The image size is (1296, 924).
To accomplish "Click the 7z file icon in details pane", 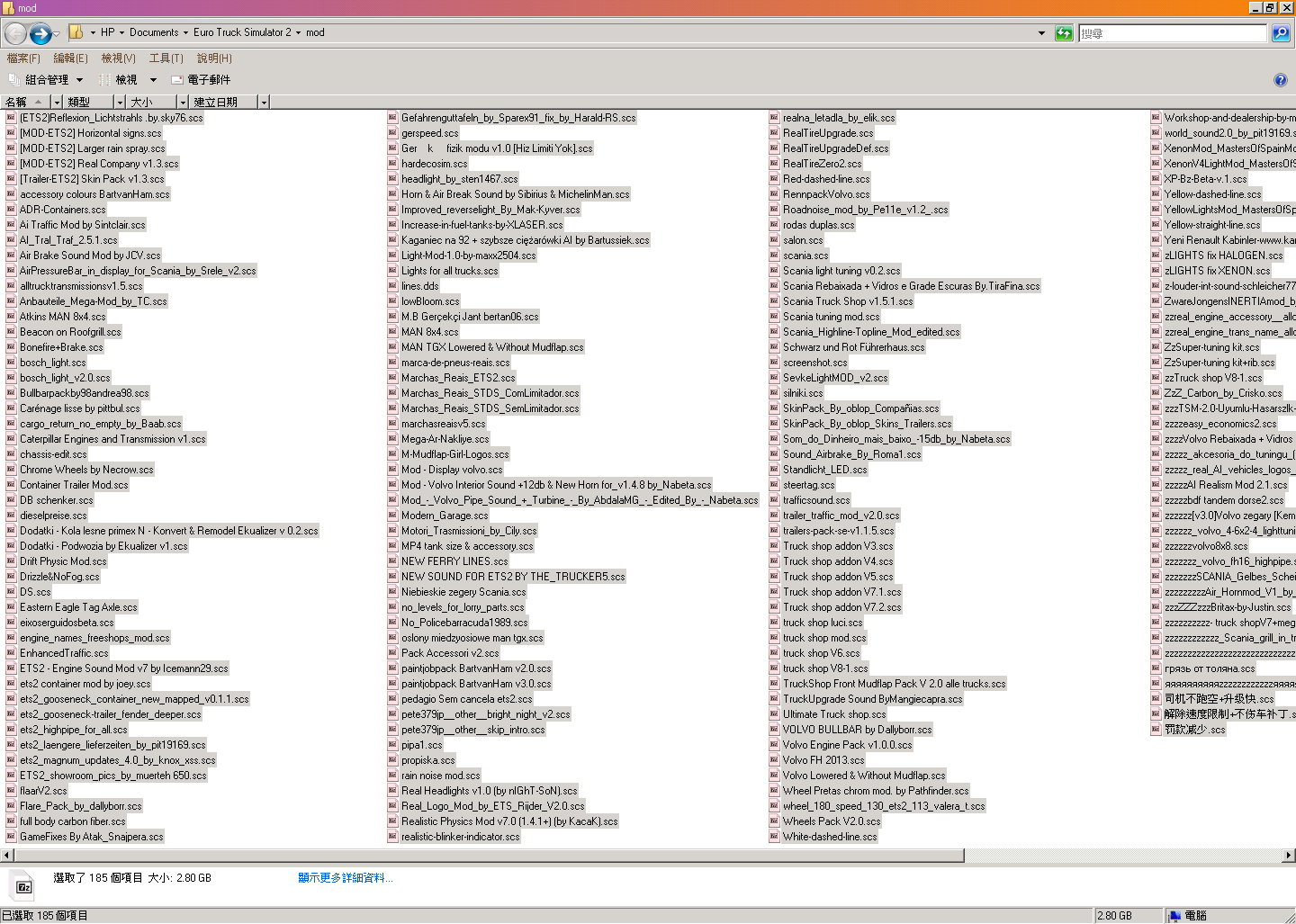I will (24, 886).
